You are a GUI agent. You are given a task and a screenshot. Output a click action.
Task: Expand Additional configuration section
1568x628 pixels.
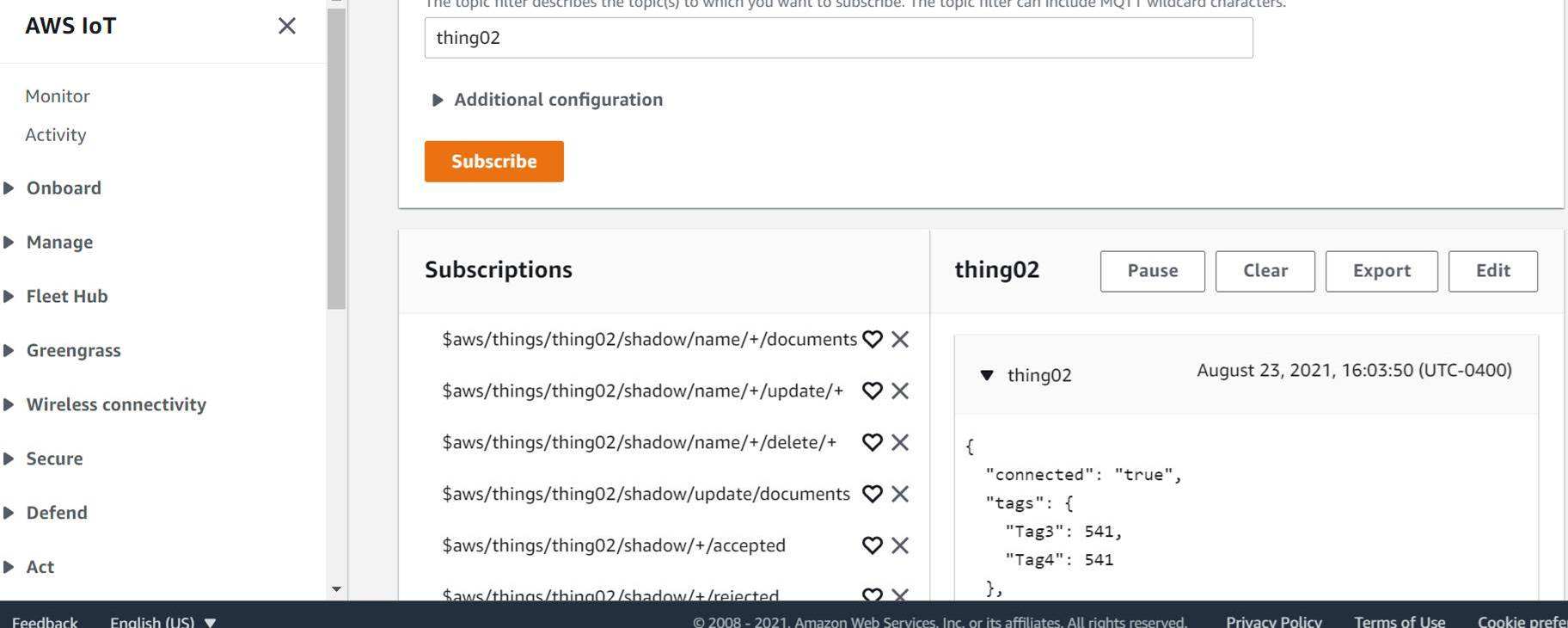click(547, 100)
